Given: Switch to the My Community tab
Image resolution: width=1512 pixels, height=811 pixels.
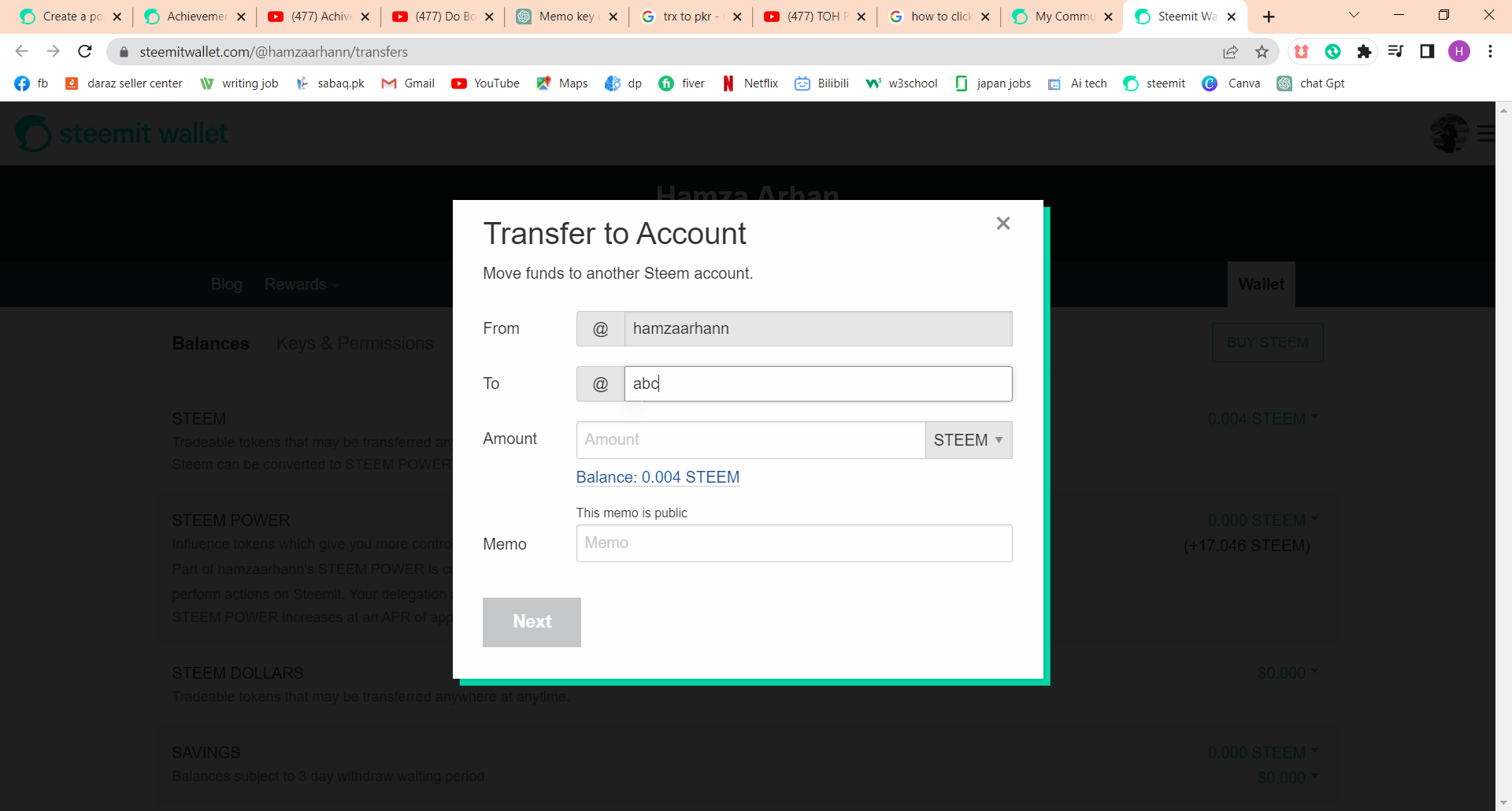Looking at the screenshot, I should click(1055, 17).
